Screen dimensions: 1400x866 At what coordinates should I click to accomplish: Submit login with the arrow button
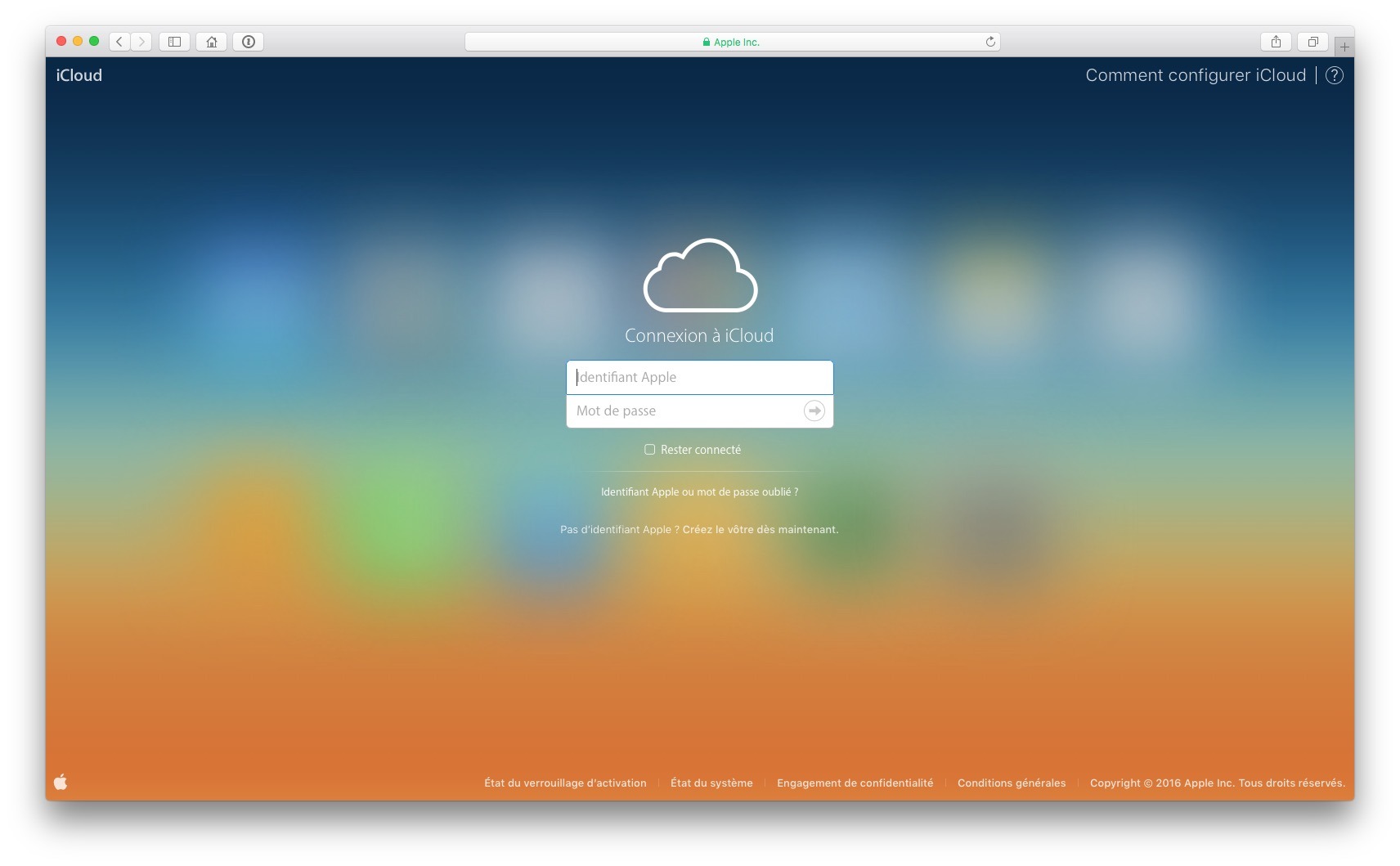point(814,411)
